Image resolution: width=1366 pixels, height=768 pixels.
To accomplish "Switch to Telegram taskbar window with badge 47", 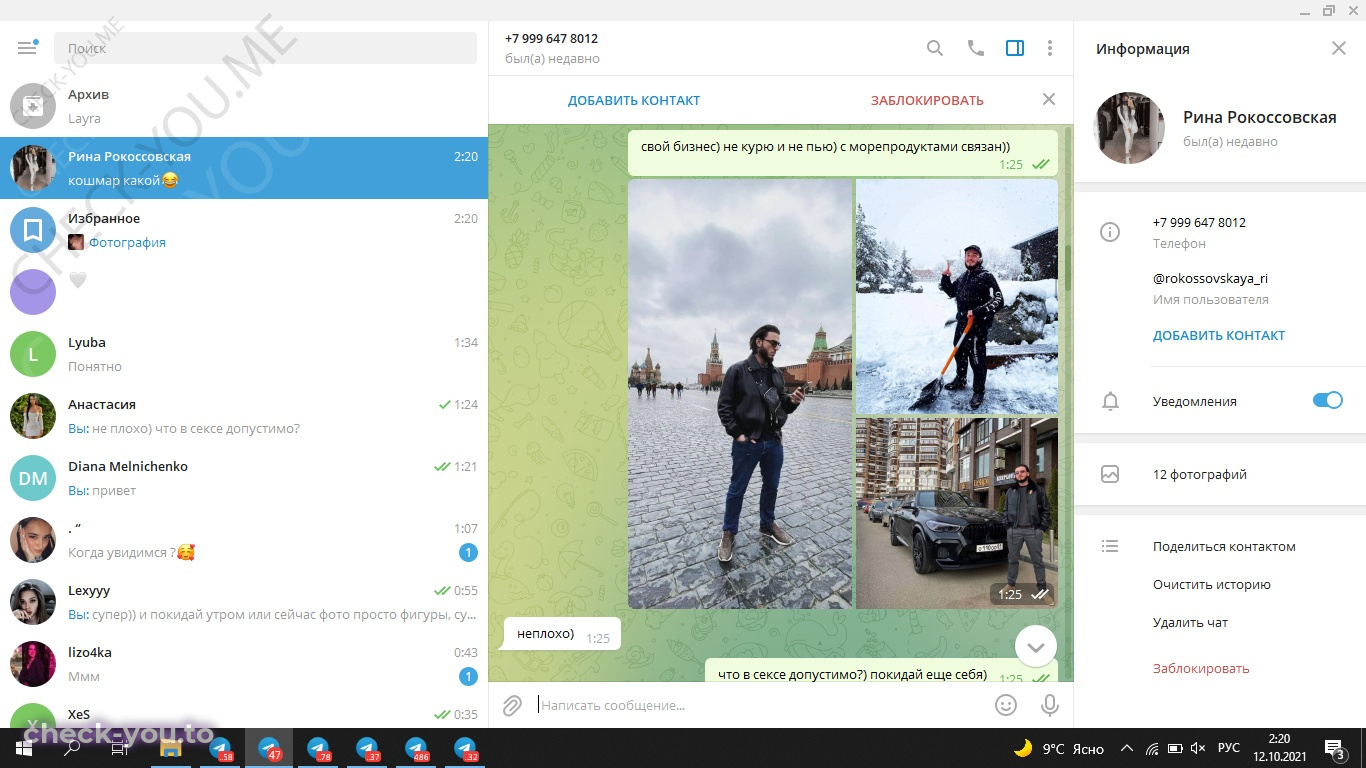I will click(269, 748).
